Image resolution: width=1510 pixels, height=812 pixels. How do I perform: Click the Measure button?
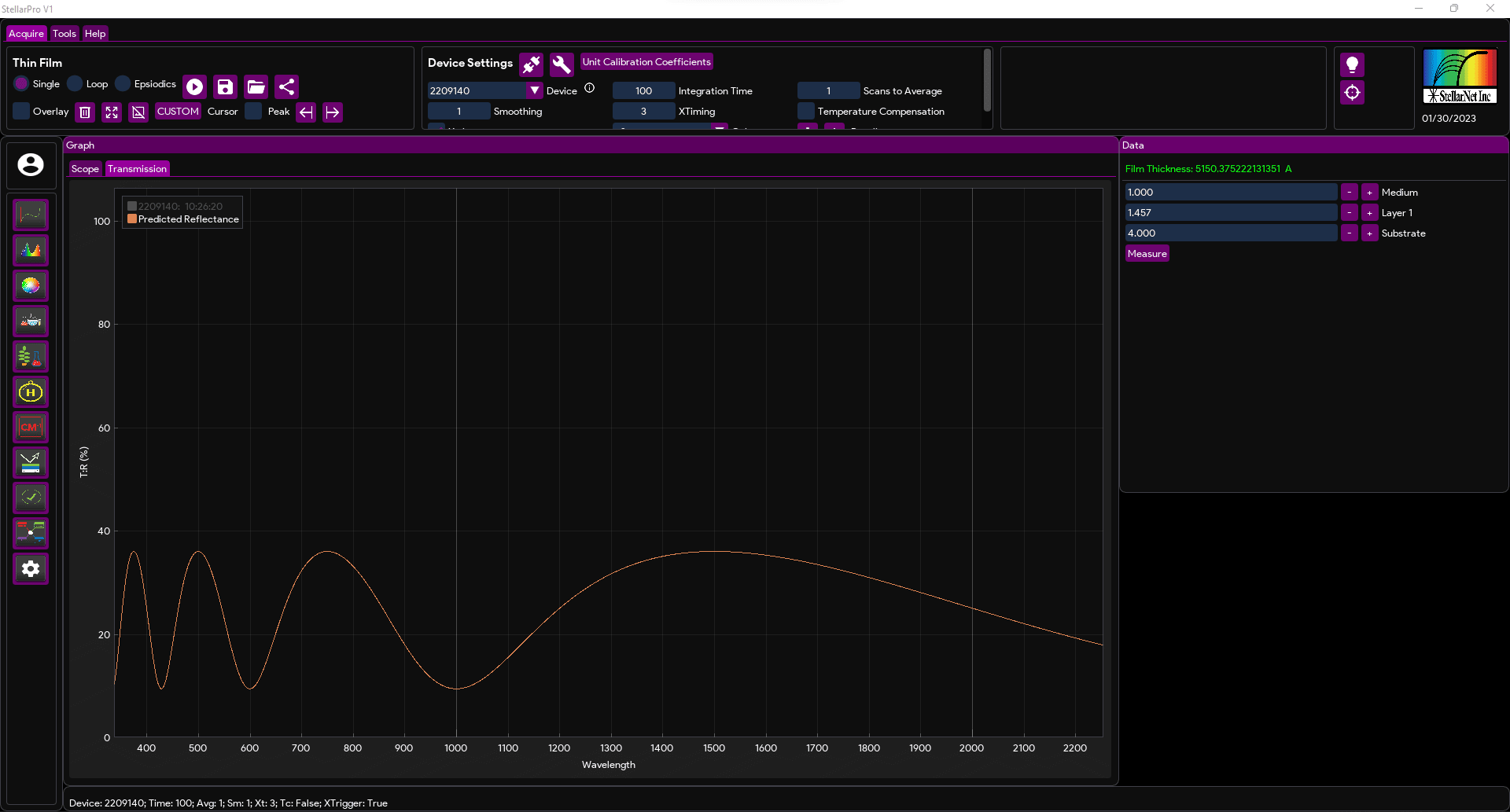1147,254
